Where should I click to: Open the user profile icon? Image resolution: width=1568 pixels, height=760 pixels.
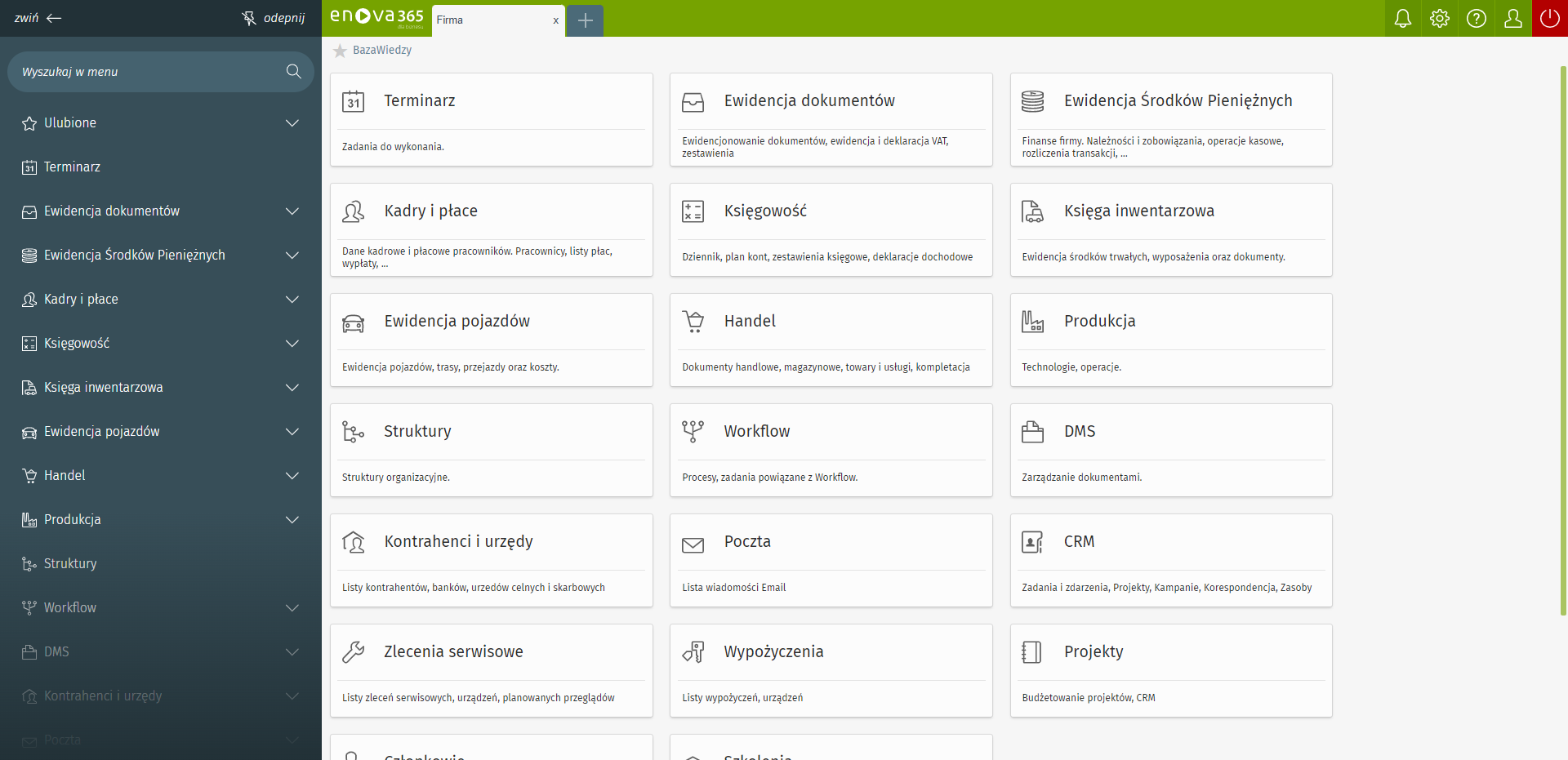click(1512, 19)
